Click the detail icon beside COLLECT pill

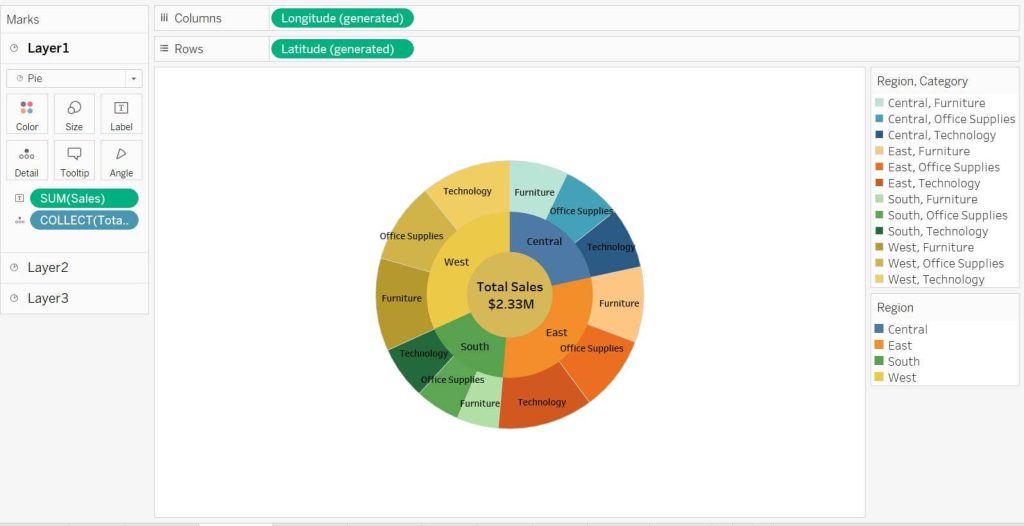(x=20, y=221)
